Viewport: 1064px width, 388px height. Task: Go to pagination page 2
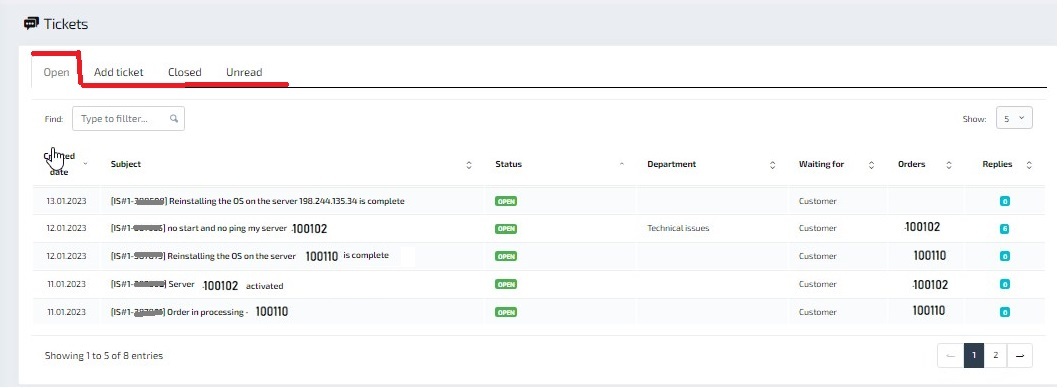tap(995, 355)
